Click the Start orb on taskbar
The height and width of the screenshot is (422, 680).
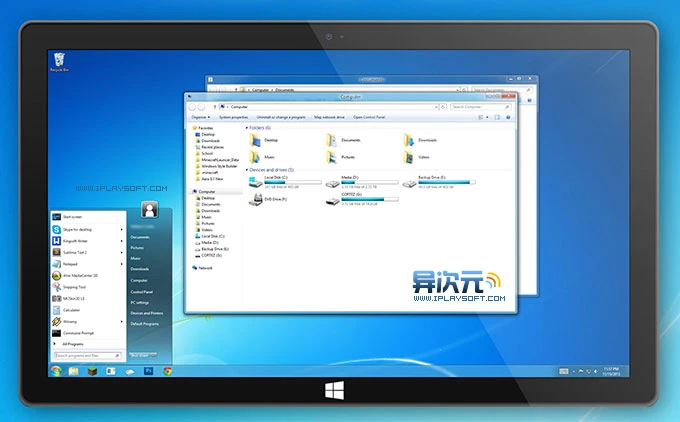tap(56, 371)
